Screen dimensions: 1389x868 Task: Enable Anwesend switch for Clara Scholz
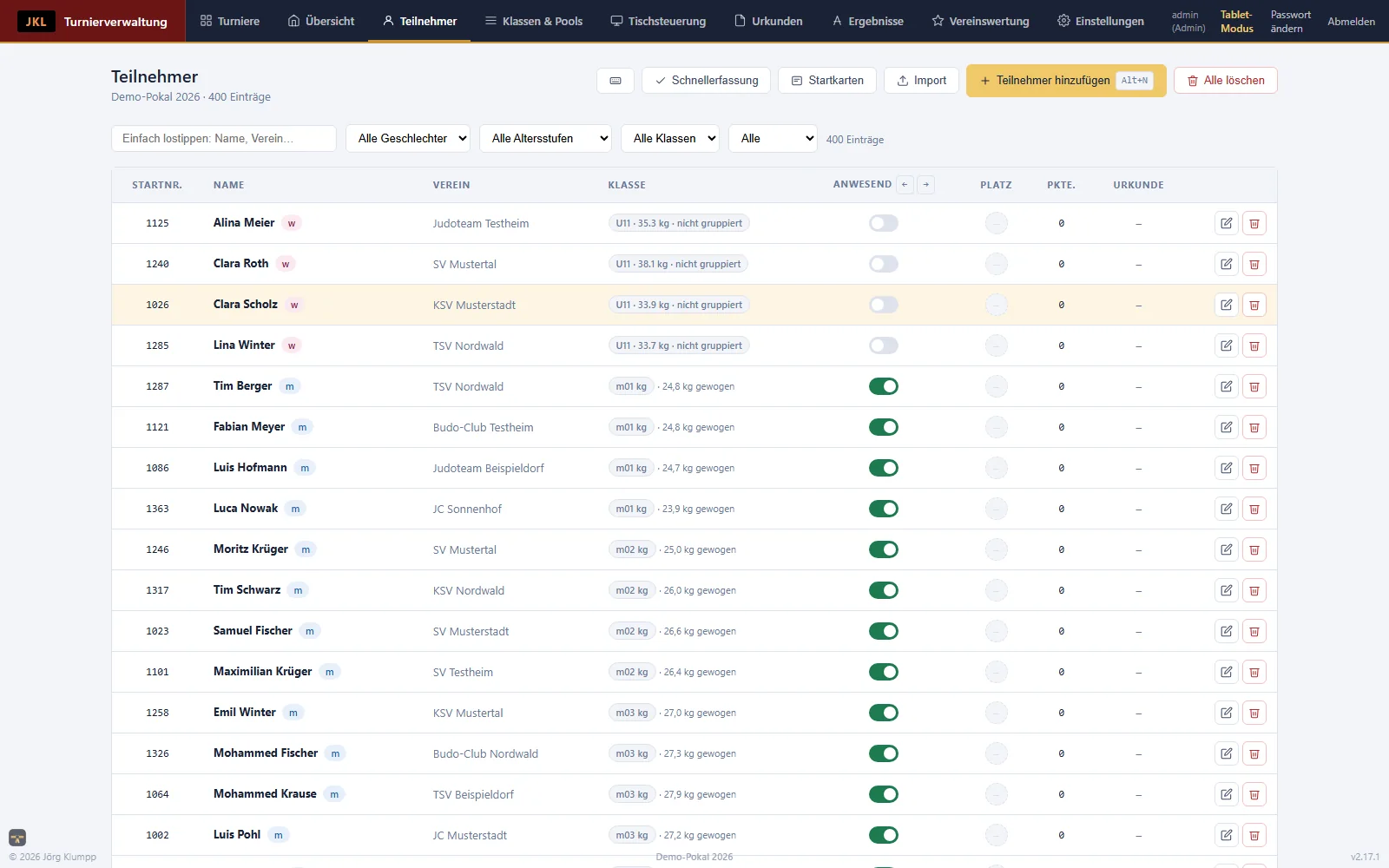[884, 305]
